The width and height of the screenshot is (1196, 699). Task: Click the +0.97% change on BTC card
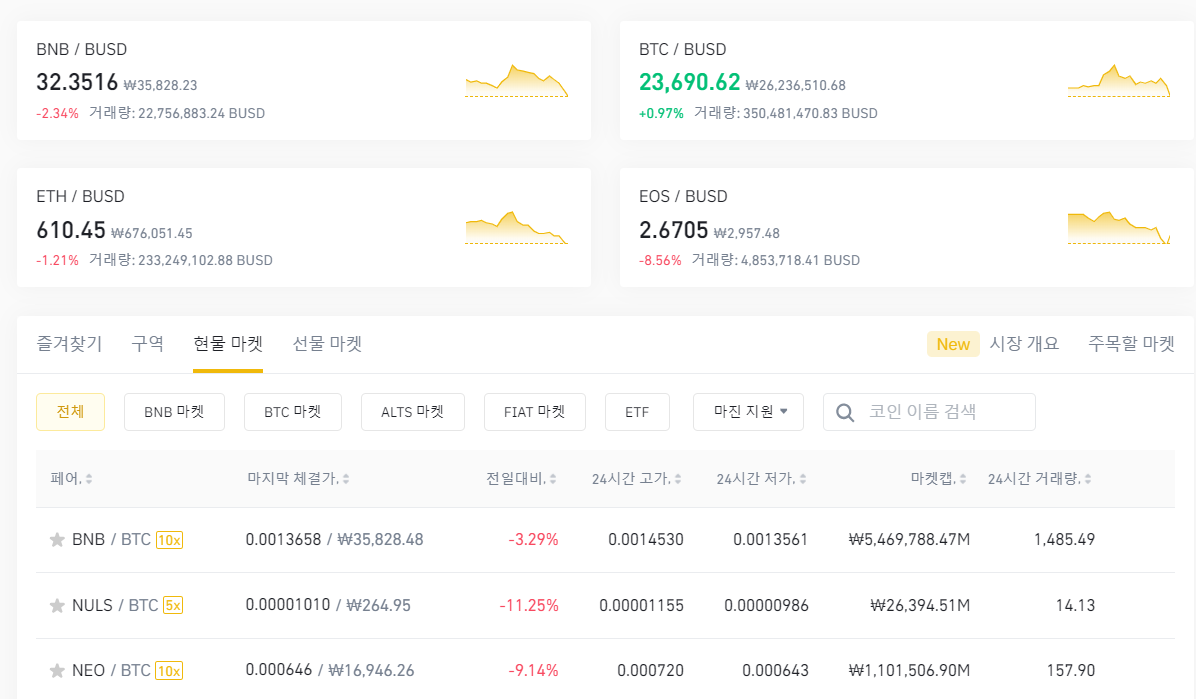[x=661, y=114]
